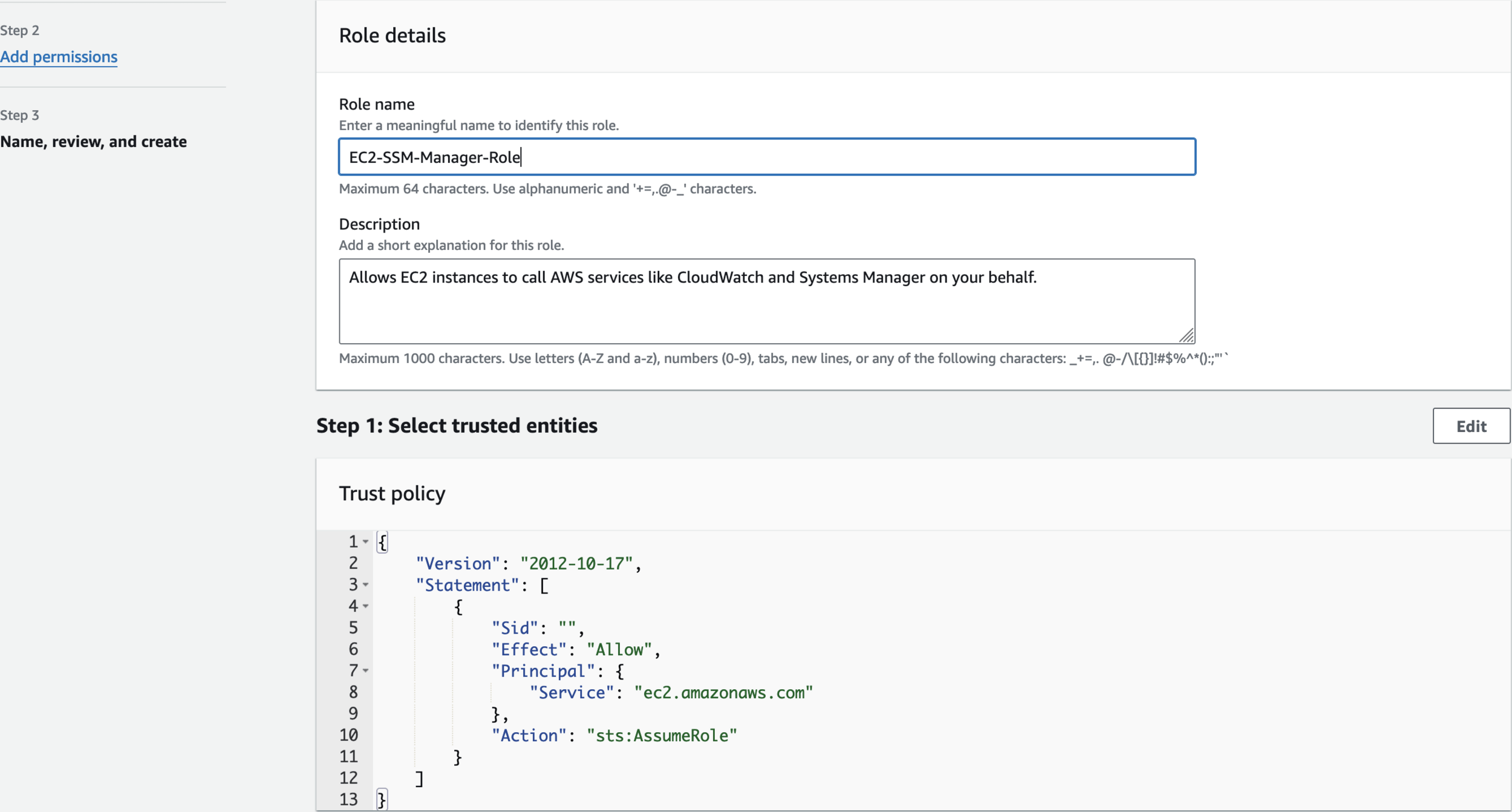Collapse the statement object on line 4

coord(366,606)
